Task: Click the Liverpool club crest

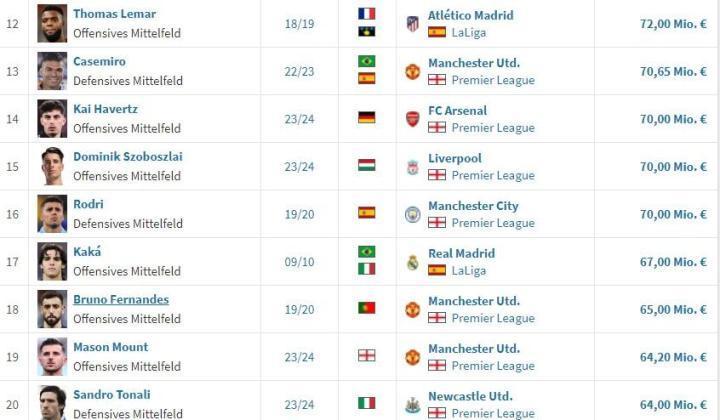Action: coord(412,167)
